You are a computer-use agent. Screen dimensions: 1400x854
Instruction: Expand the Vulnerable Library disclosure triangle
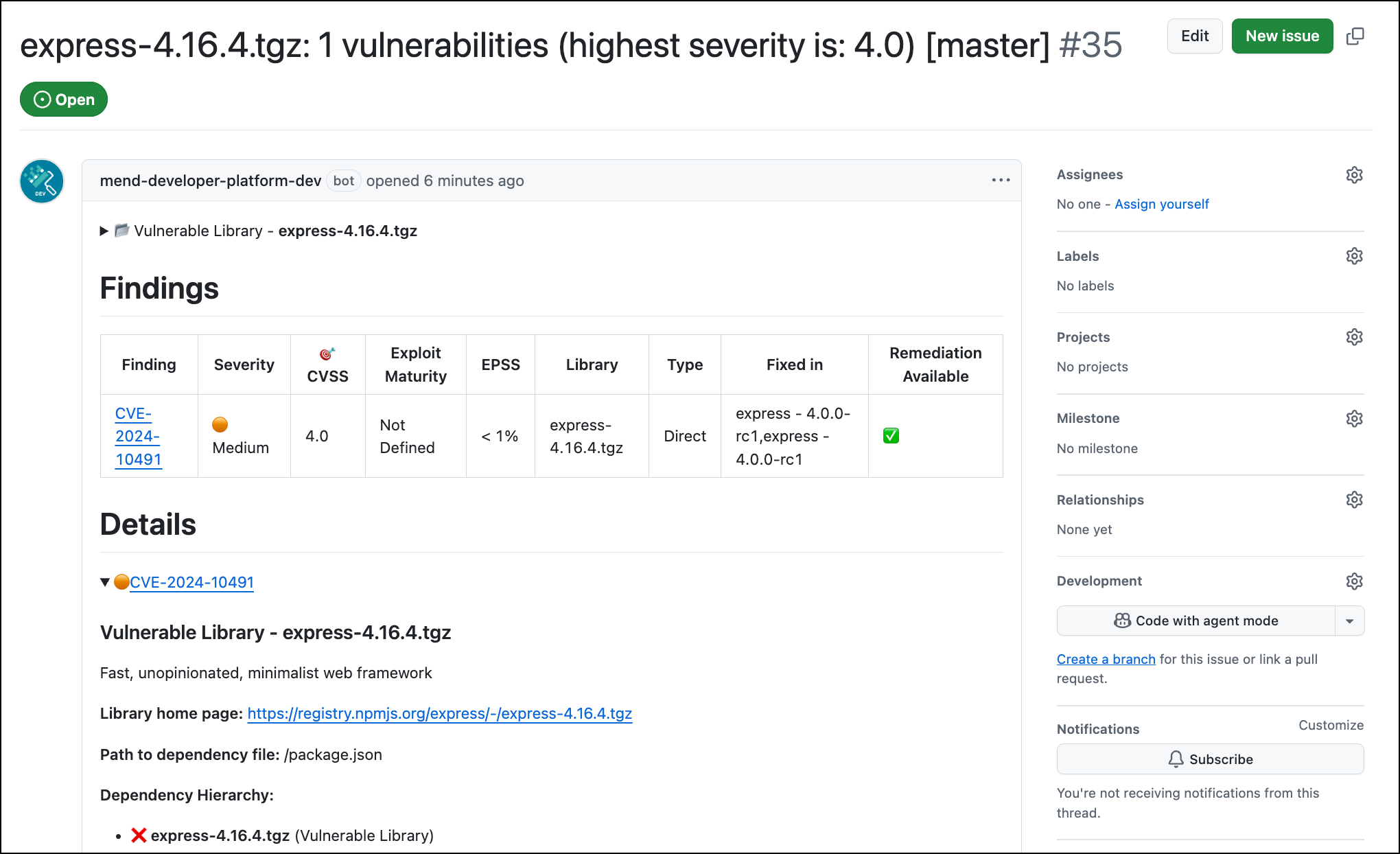click(x=104, y=231)
